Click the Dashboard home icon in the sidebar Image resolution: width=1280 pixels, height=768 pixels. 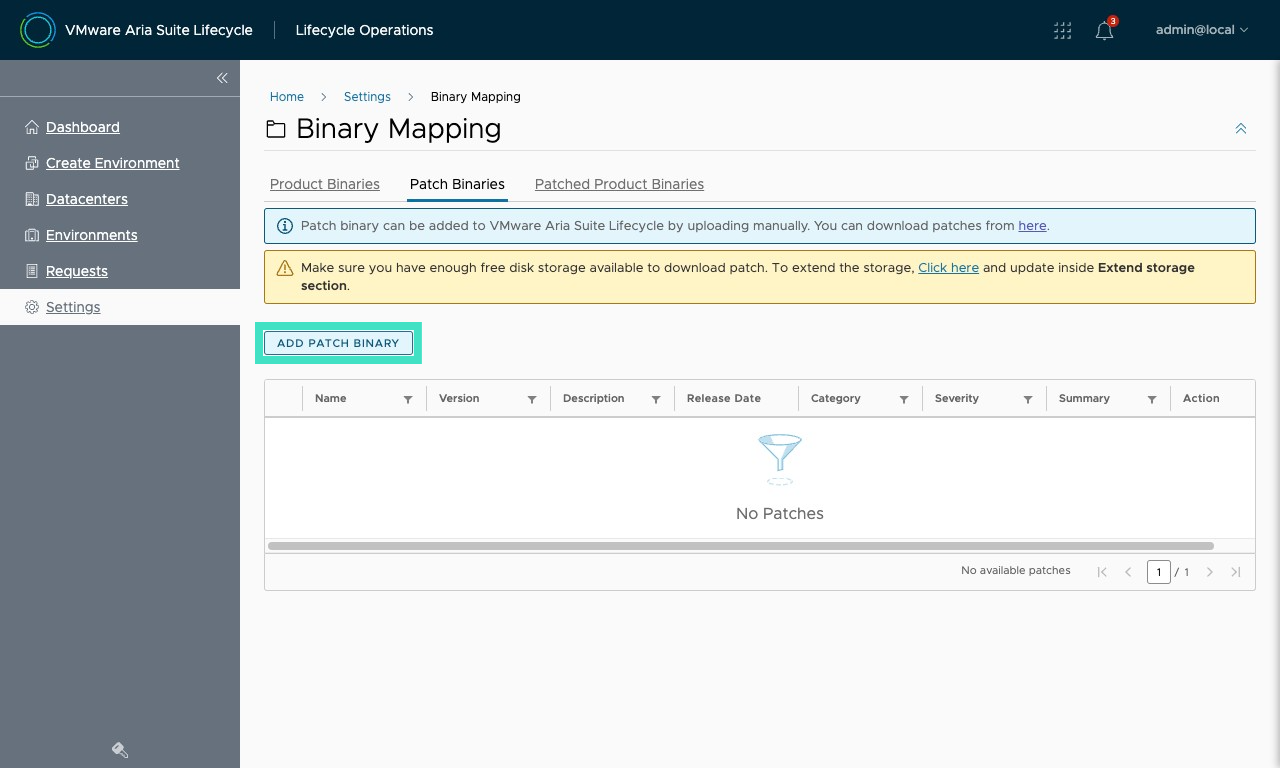(x=32, y=127)
